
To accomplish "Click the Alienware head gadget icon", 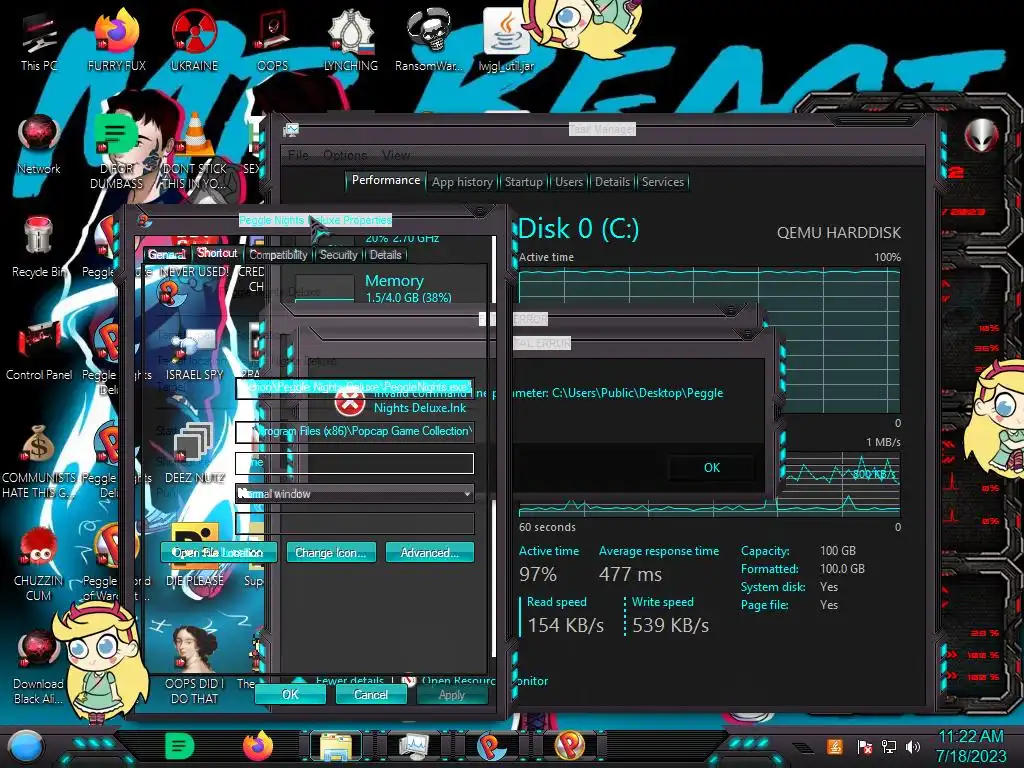I will pos(981,136).
